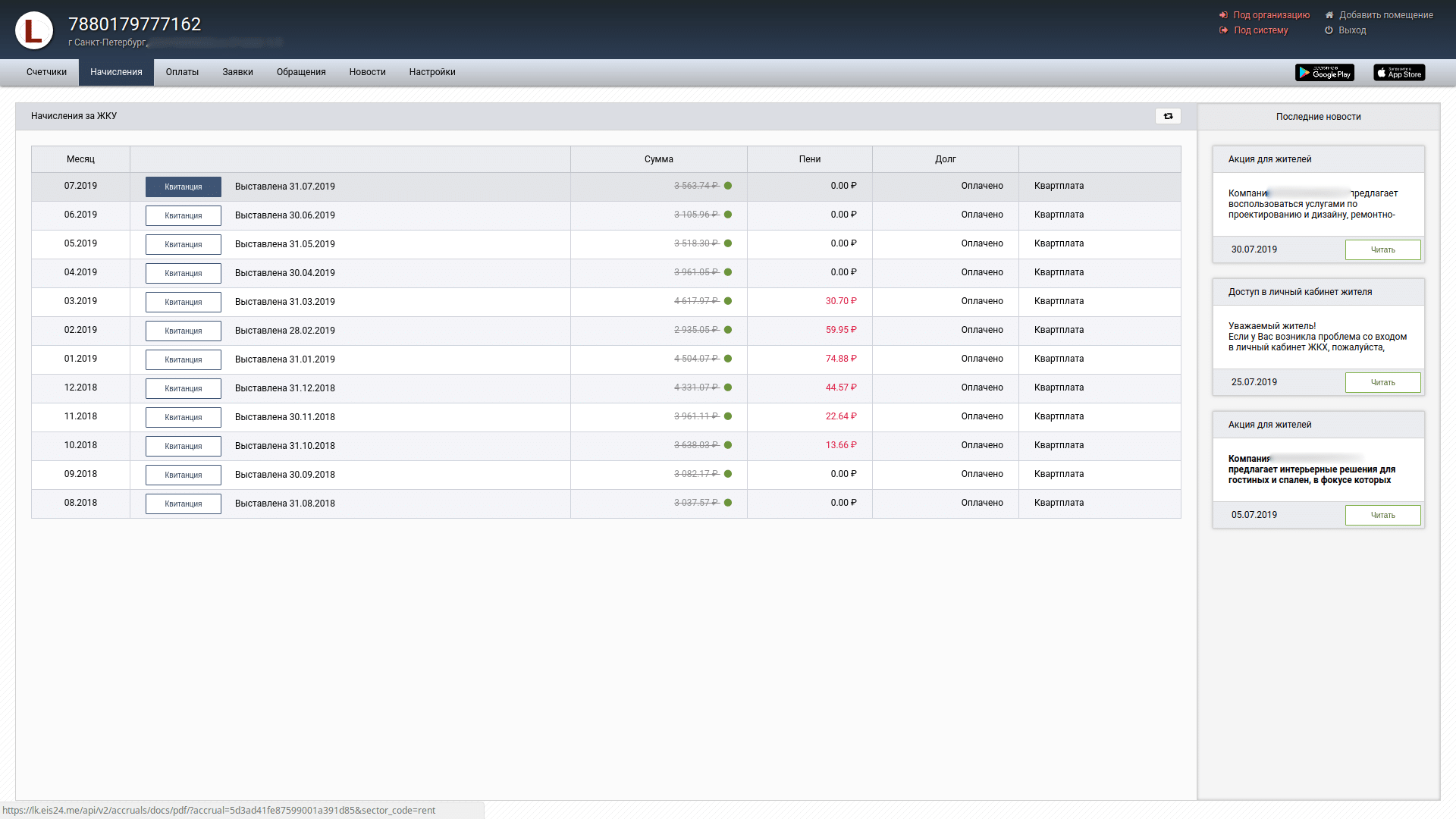The image size is (1456, 819).
Task: Open the Оплаты tab
Action: (x=182, y=72)
